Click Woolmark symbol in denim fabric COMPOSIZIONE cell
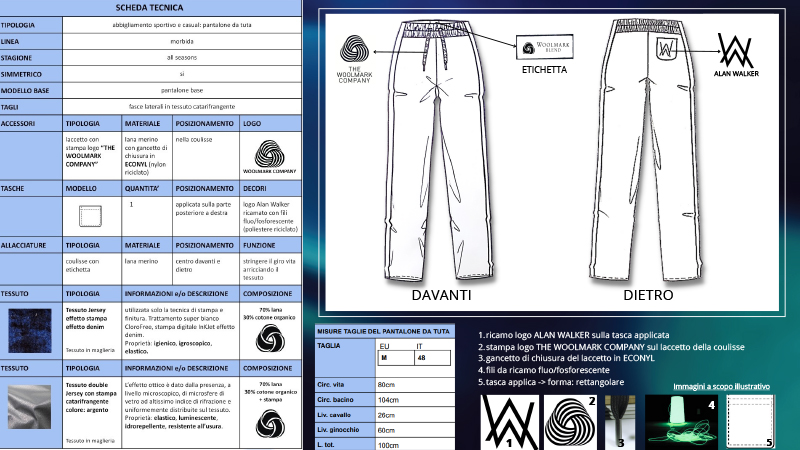 [270, 338]
